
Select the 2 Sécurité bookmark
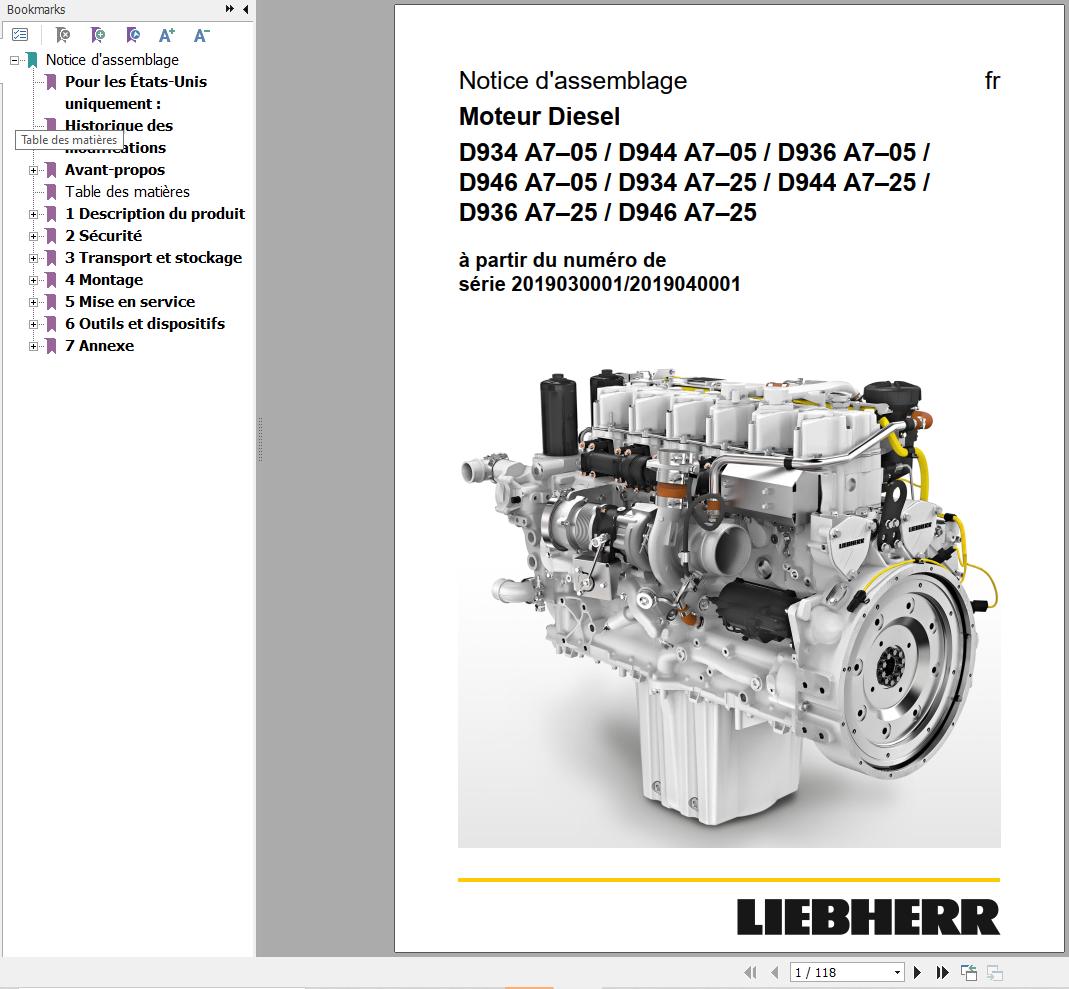point(104,236)
